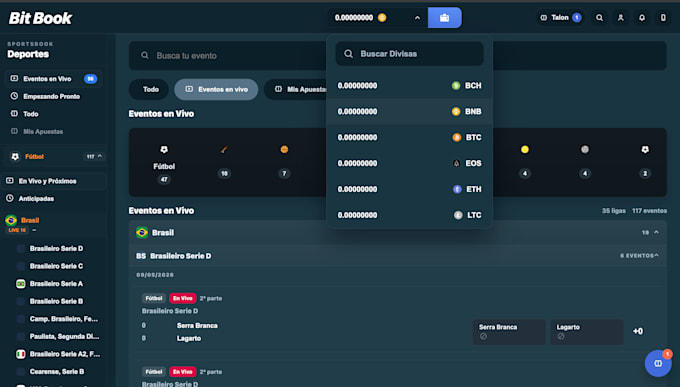Open the user account icon
The image size is (680, 387).
pos(621,18)
